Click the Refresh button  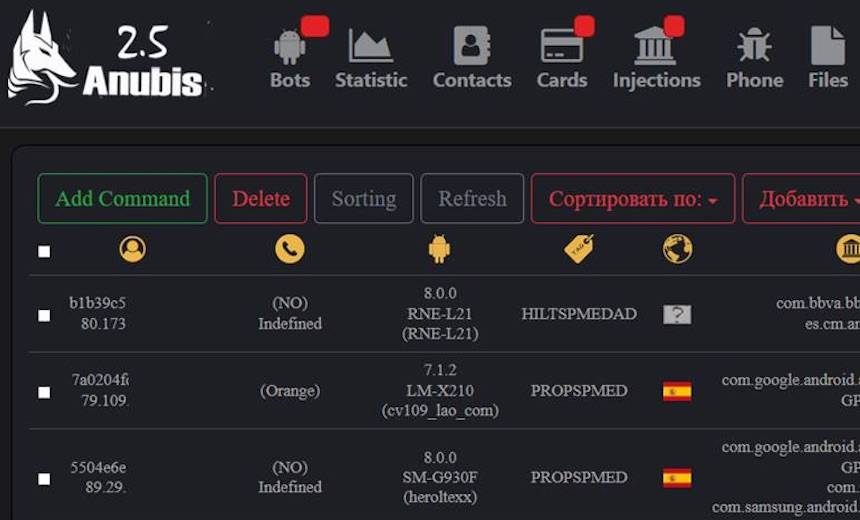(472, 199)
